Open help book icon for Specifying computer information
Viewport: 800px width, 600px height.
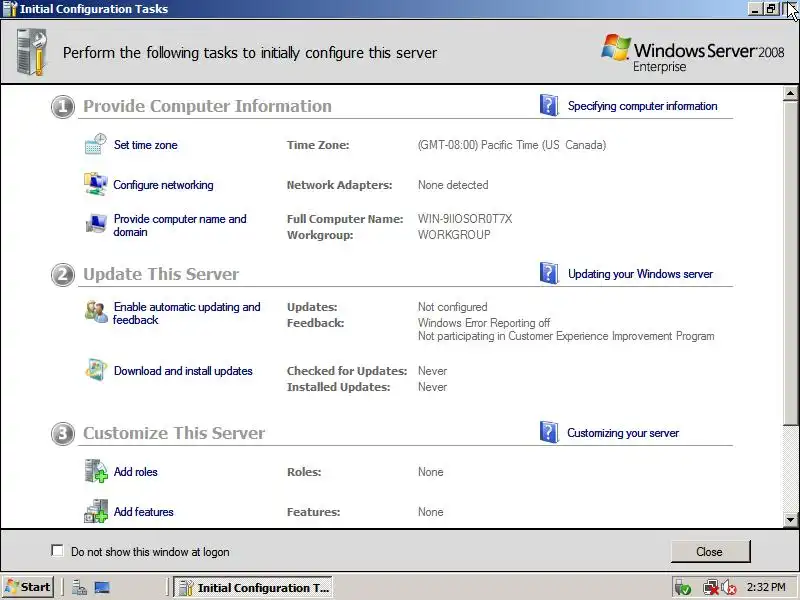click(549, 106)
